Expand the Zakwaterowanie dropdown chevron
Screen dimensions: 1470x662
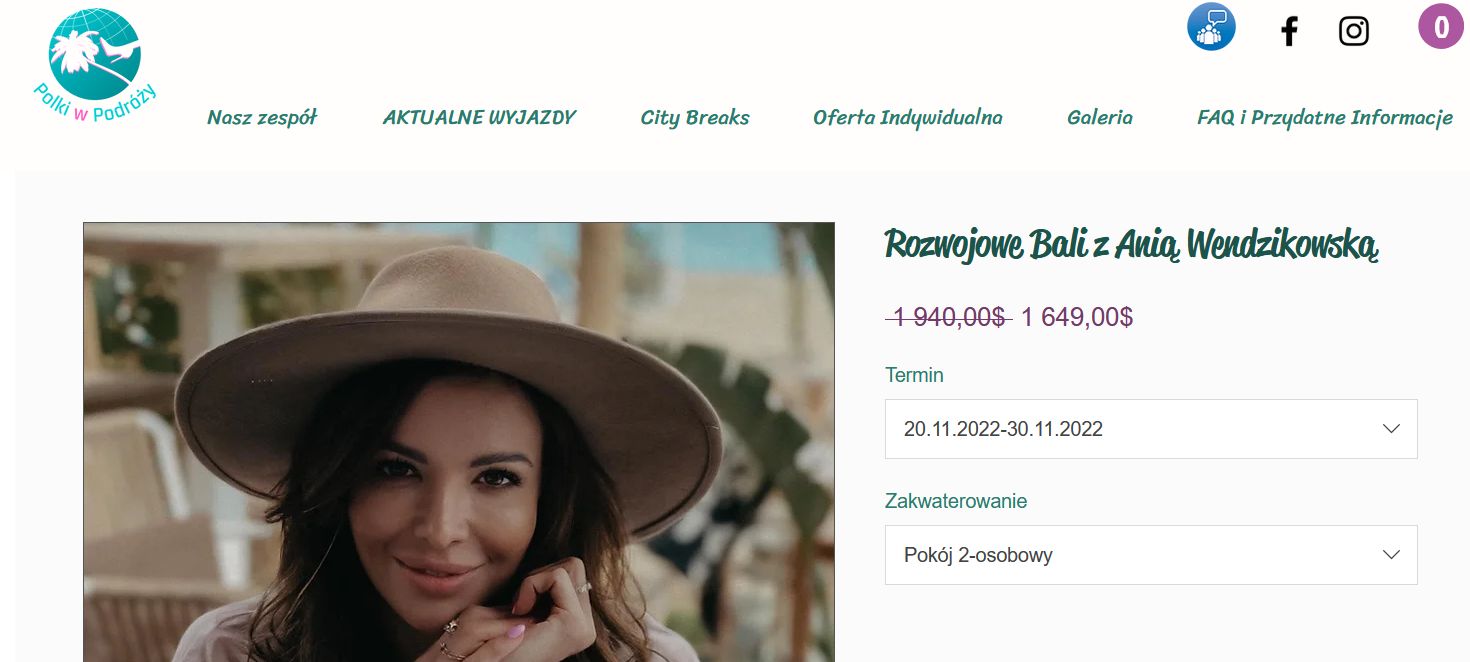tap(1390, 555)
